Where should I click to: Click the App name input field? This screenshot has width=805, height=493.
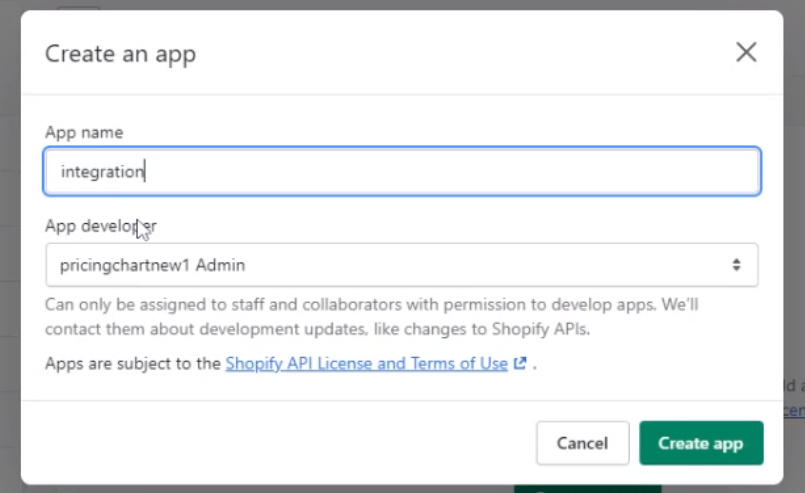[x=402, y=171]
